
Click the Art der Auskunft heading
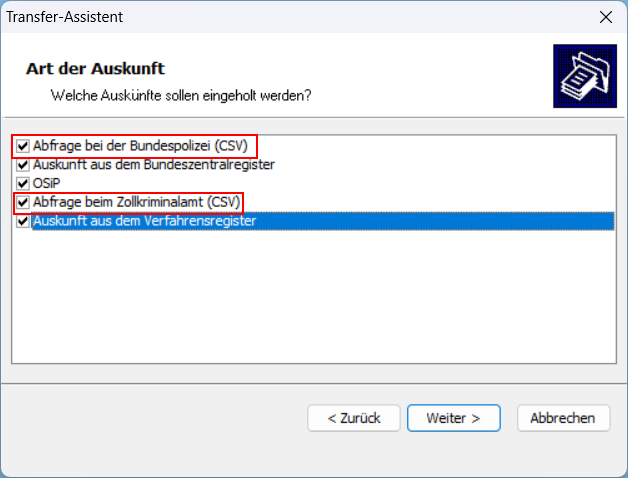(94, 68)
